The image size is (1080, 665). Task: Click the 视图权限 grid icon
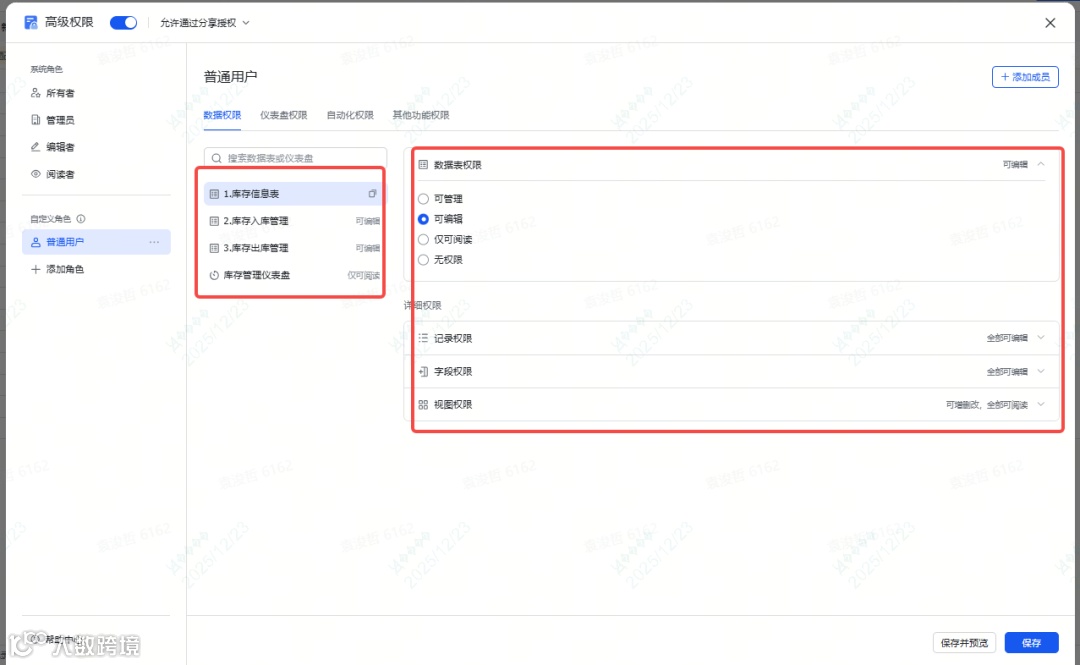(x=423, y=405)
